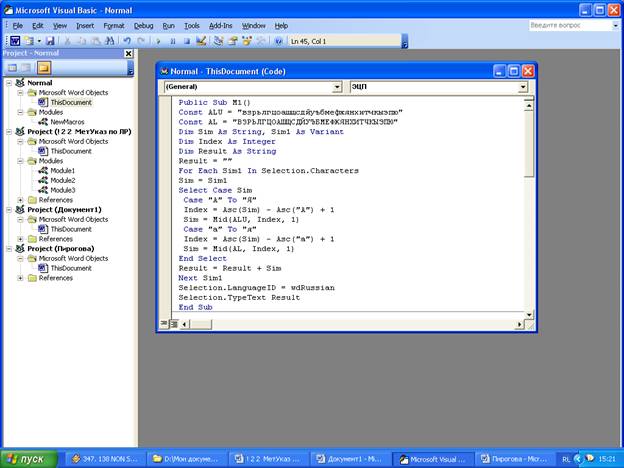Click the пуск Start button
Viewport: 624px width, 468px height.
(31, 458)
